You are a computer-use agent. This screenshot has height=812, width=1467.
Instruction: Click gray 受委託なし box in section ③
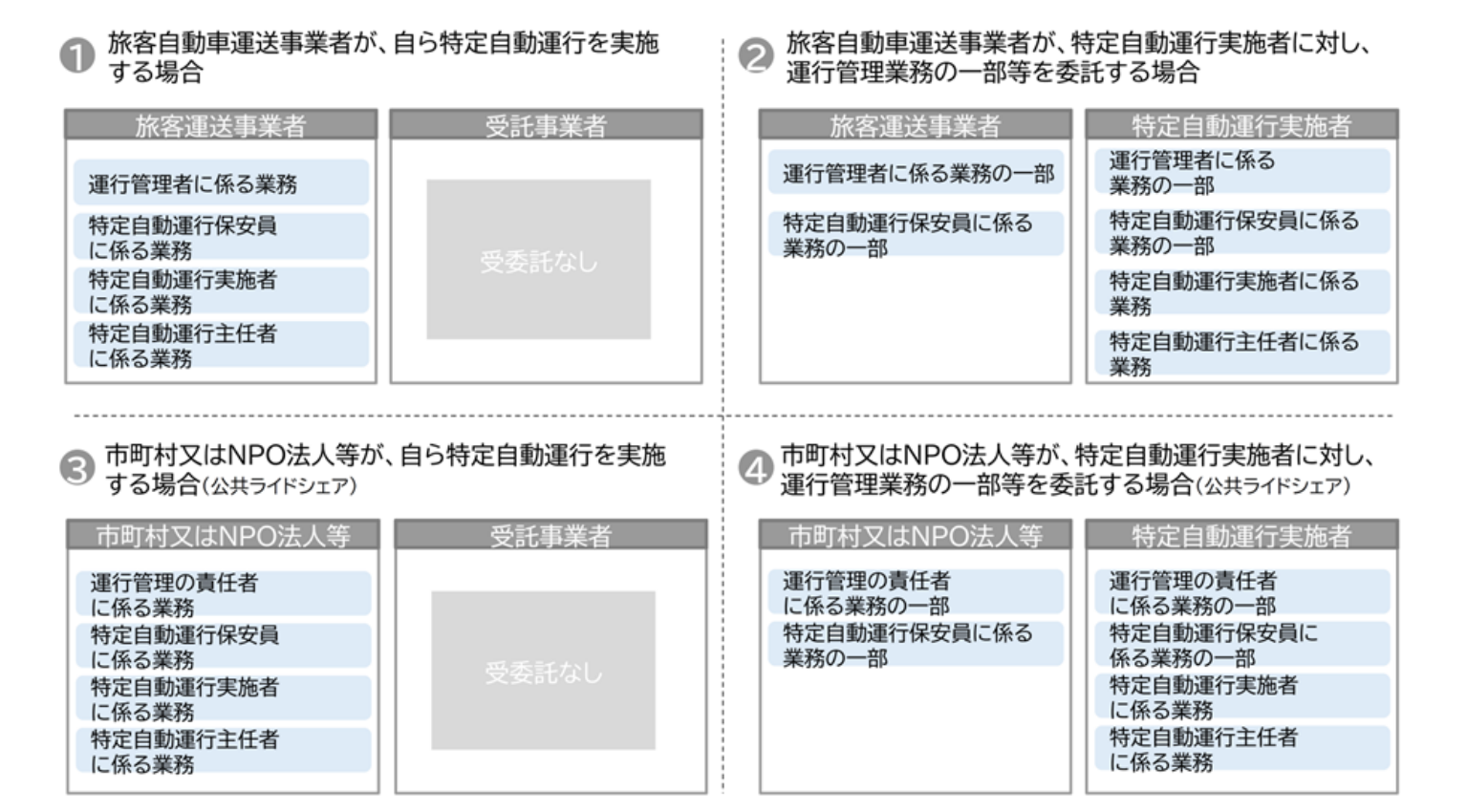tap(543, 671)
